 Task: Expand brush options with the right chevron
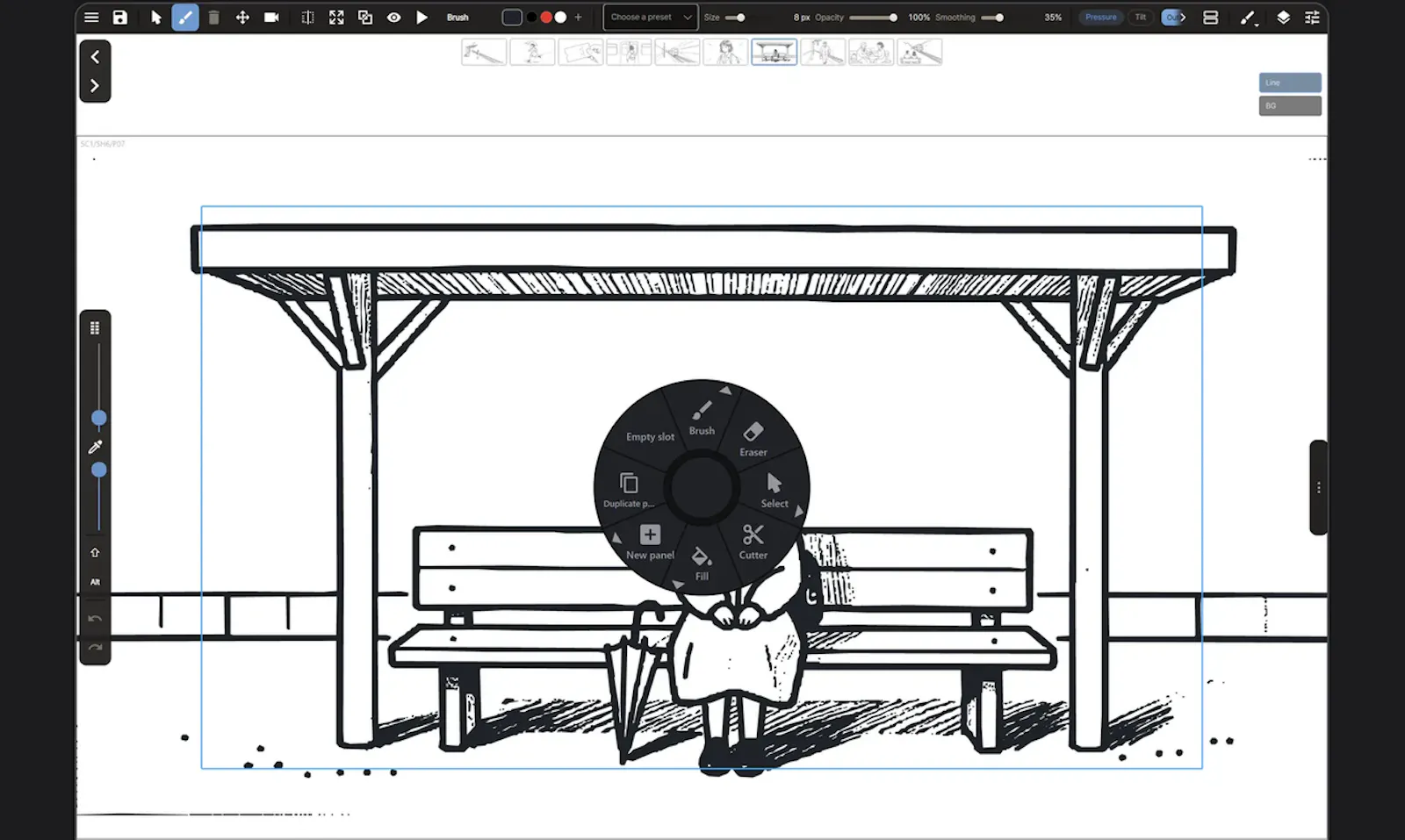coord(1183,18)
